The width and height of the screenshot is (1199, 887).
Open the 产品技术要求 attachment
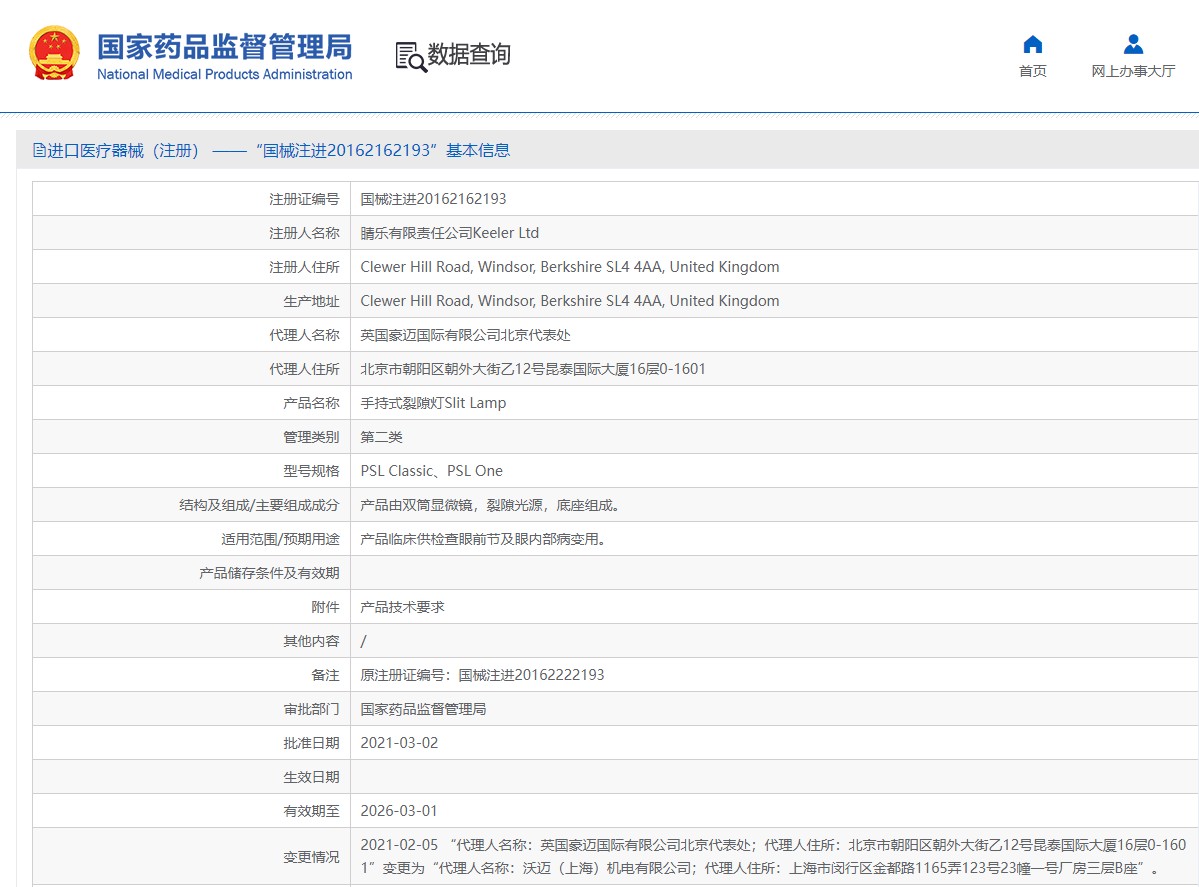coord(402,607)
